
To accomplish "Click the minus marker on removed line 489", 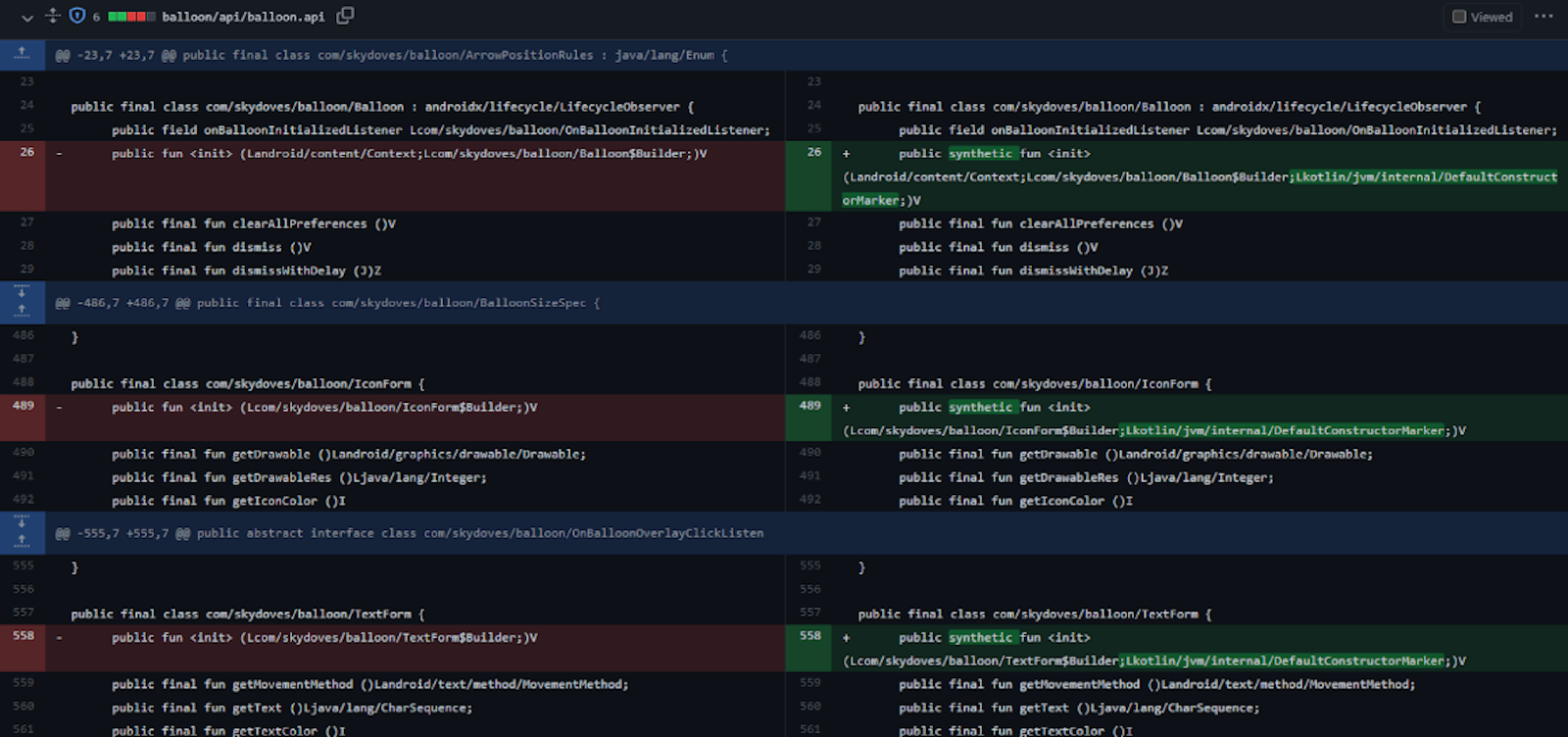I will [59, 407].
